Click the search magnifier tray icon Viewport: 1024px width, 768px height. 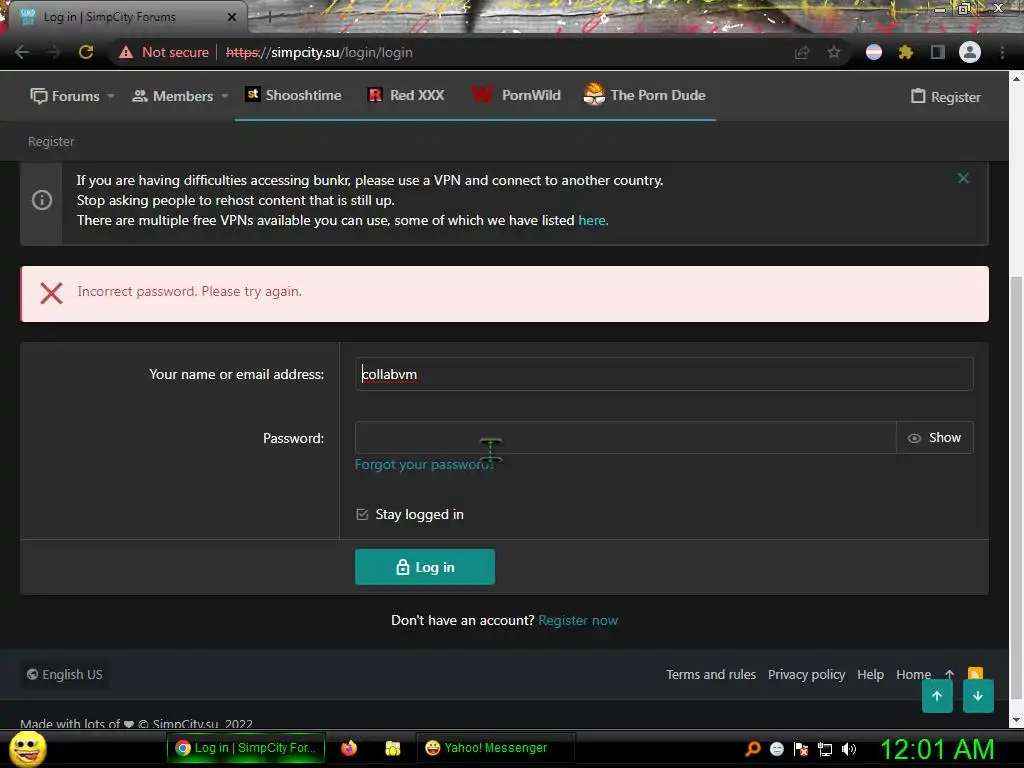click(x=753, y=748)
